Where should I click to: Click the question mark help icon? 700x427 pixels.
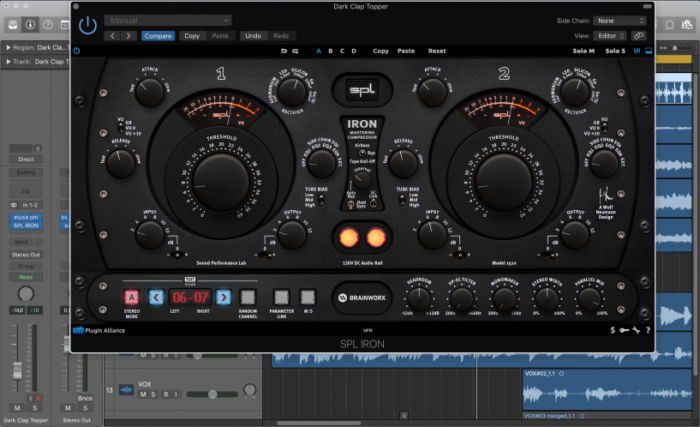pos(647,329)
